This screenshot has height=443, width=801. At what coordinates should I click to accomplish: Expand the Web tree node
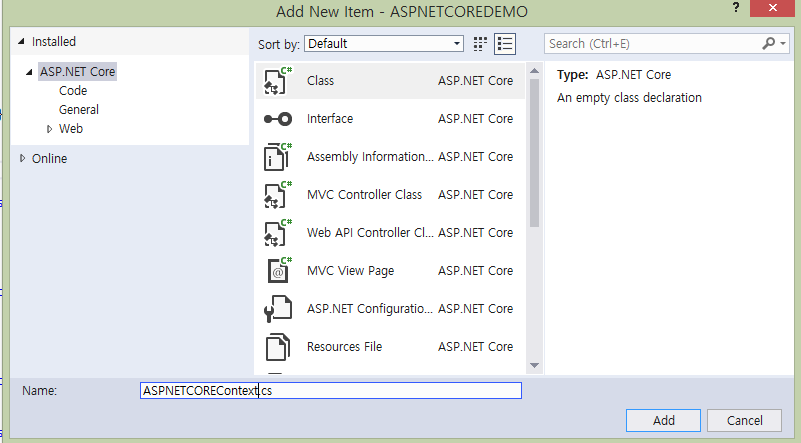(x=50, y=129)
